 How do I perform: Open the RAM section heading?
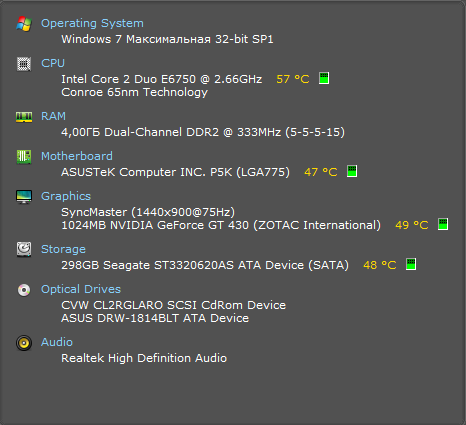53,116
